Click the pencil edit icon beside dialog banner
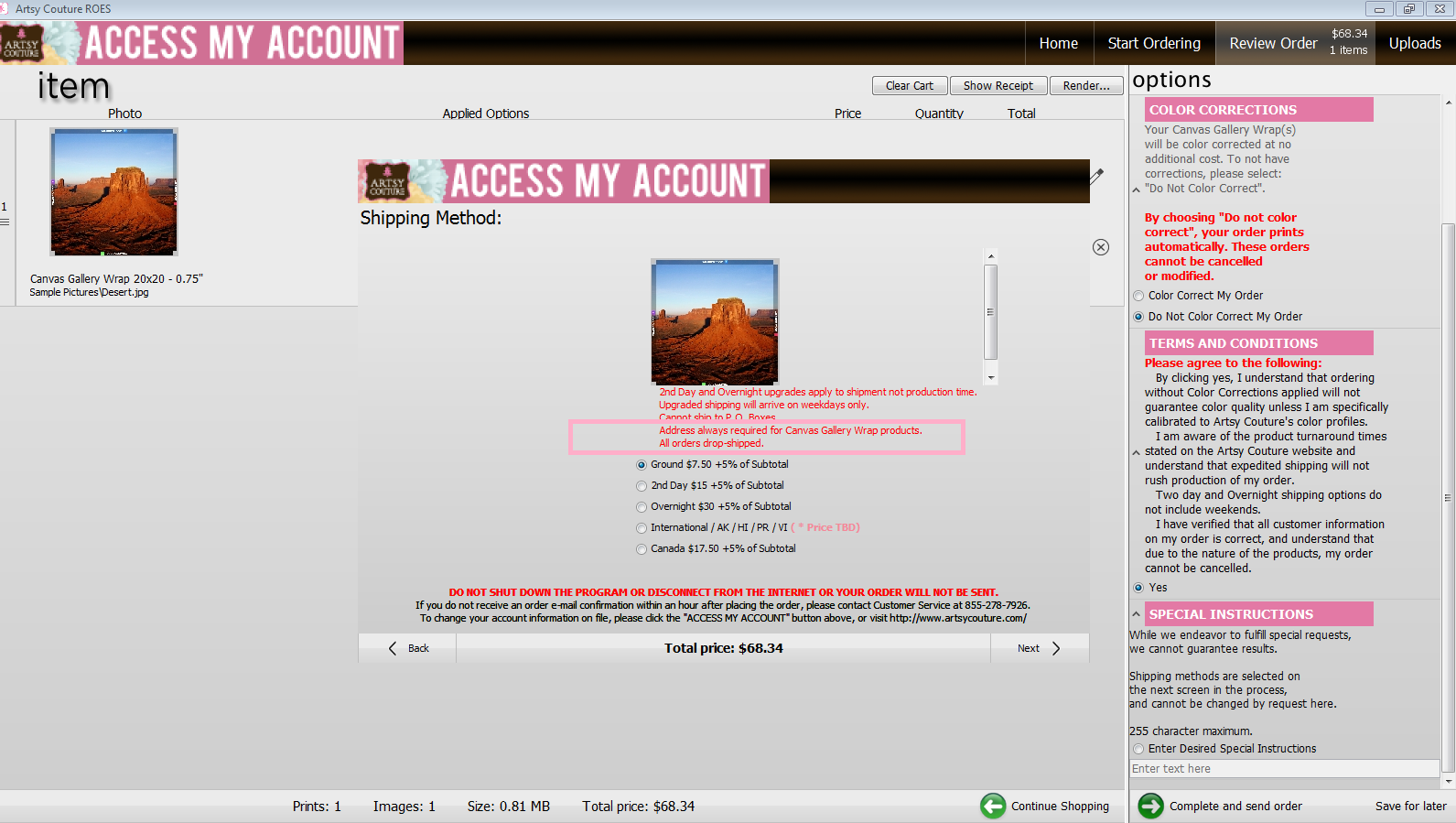The width and height of the screenshot is (1456, 823). (x=1096, y=176)
